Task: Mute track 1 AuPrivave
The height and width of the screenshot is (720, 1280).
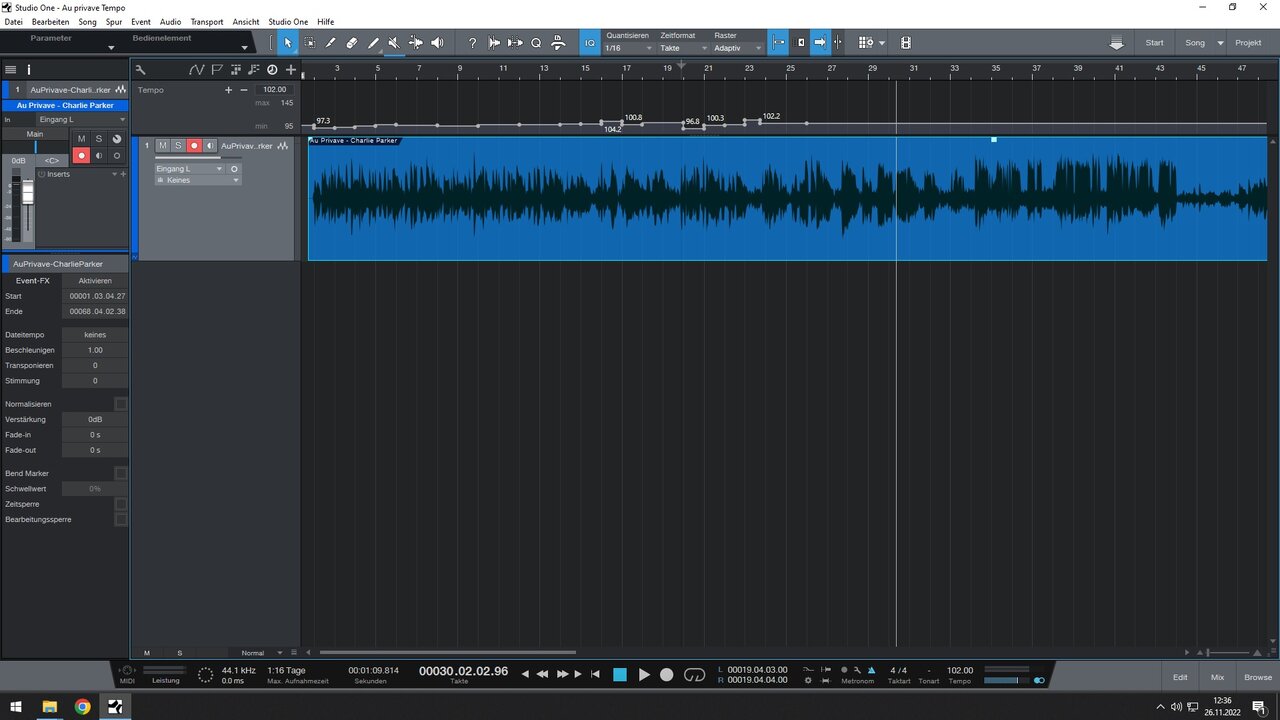Action: point(163,146)
